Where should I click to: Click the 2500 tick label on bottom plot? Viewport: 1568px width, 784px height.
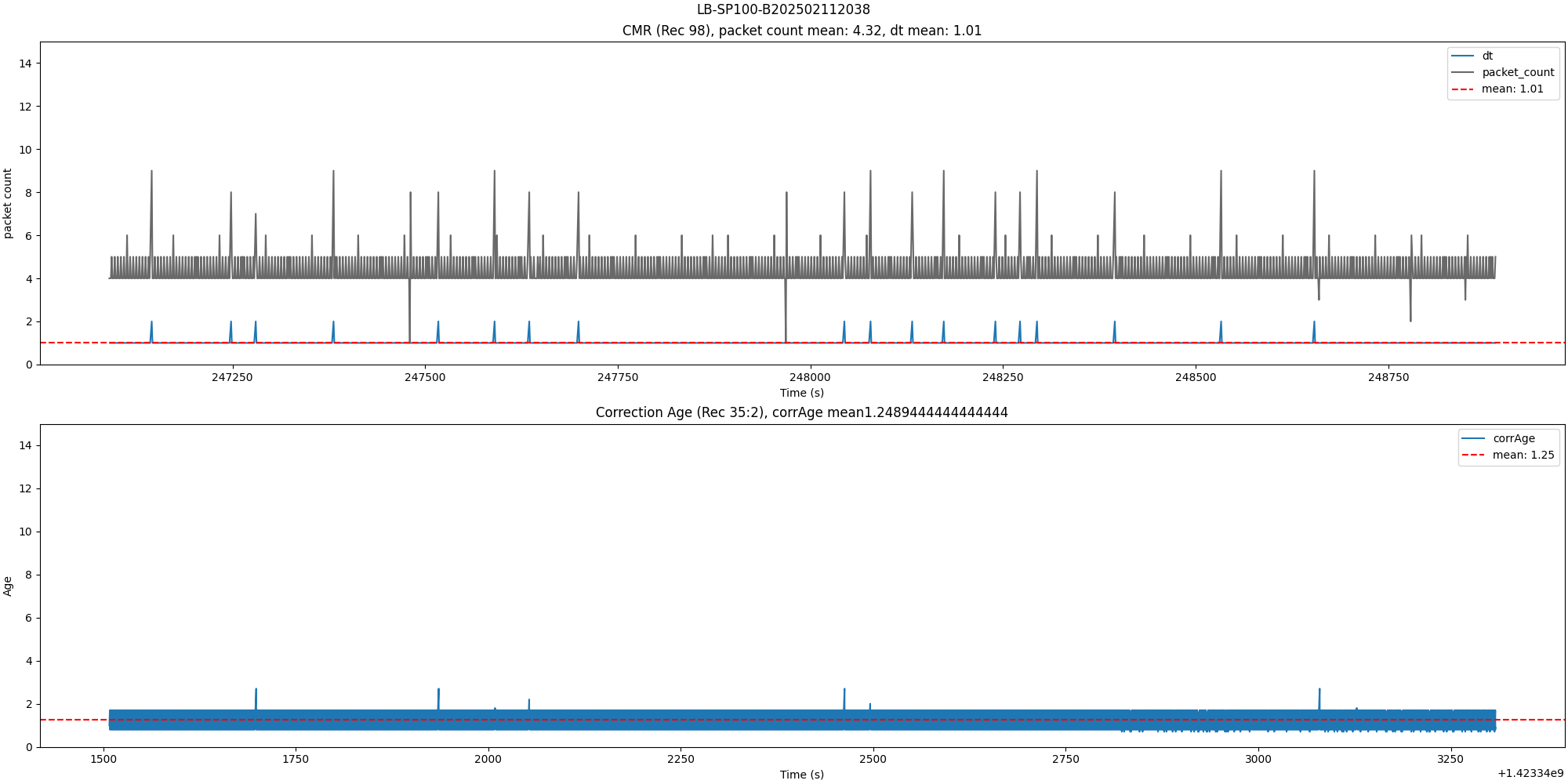tap(873, 759)
